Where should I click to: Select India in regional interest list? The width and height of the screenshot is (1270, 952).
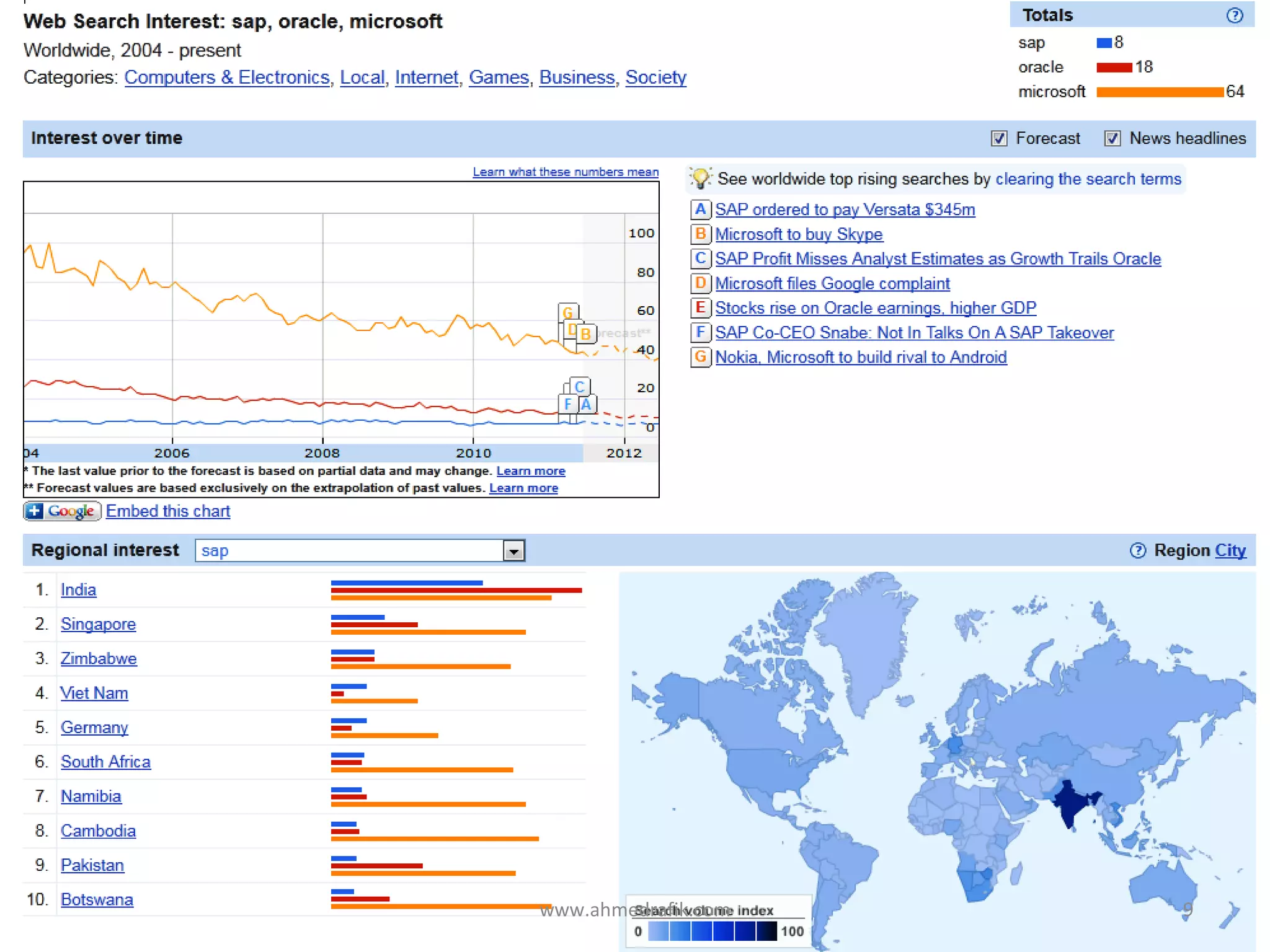78,590
